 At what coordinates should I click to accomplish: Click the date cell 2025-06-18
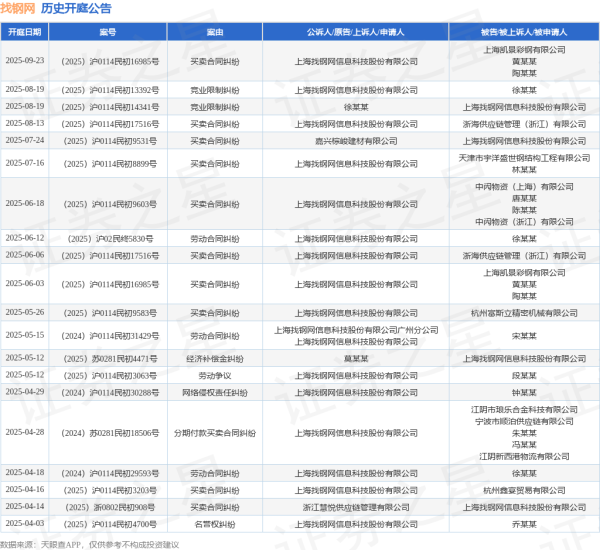pos(25,203)
